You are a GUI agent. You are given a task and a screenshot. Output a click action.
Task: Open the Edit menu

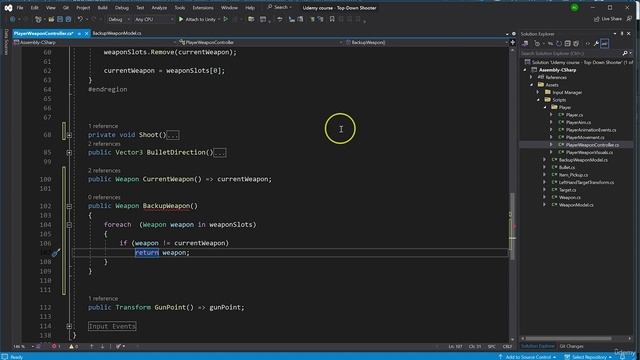tap(34, 8)
